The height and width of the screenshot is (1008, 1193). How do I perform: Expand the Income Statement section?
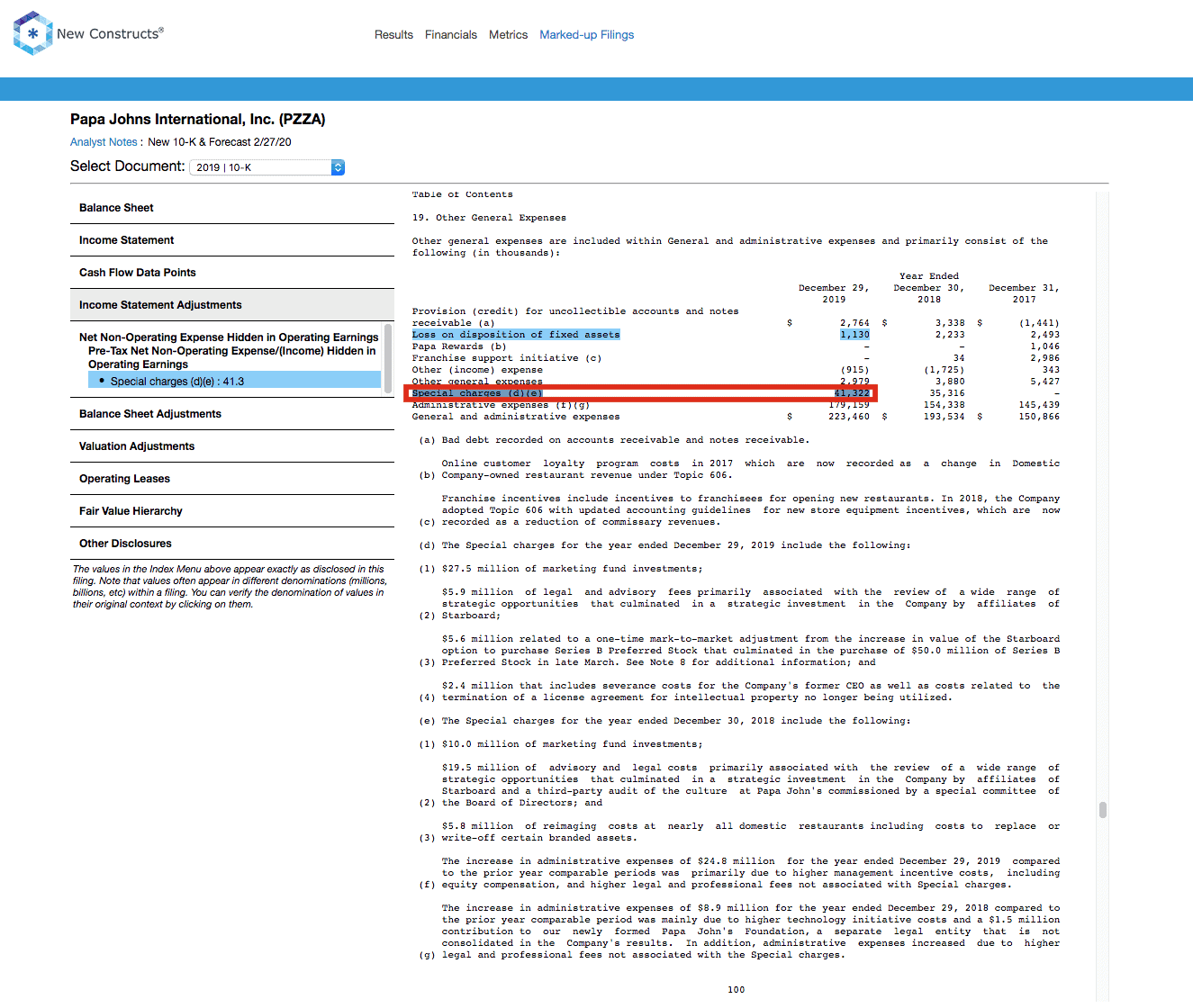(x=232, y=240)
